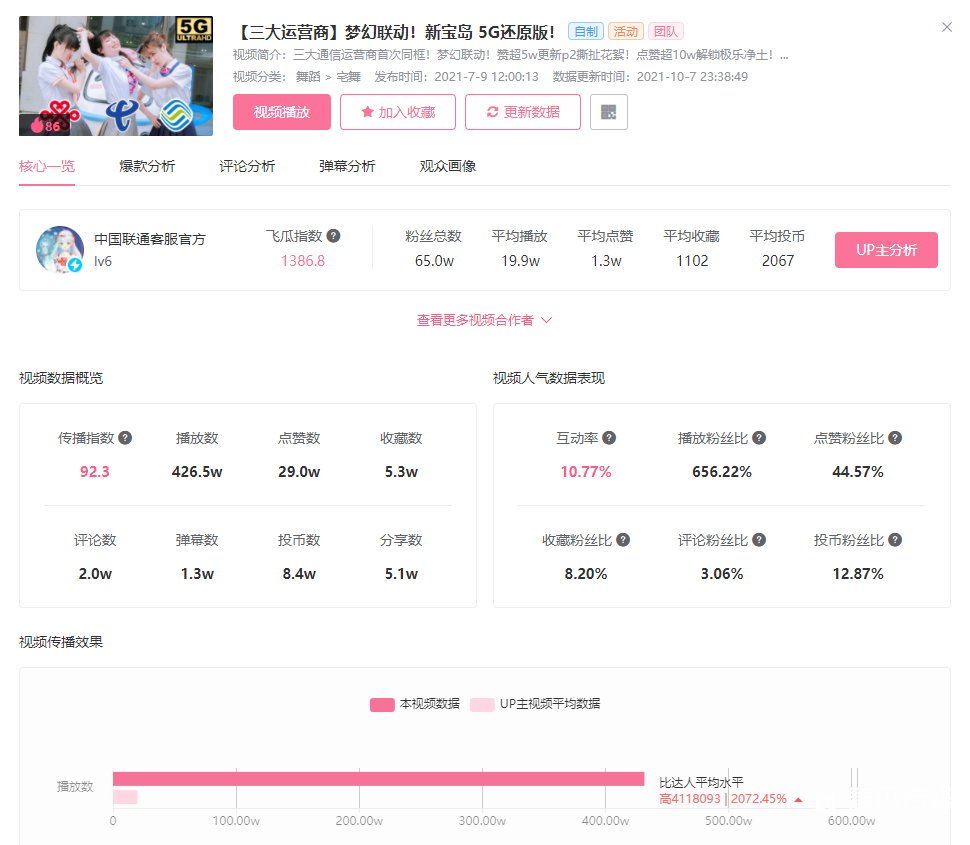The image size is (970, 845).
Task: Click help icon beside 互动率
Action: point(609,438)
